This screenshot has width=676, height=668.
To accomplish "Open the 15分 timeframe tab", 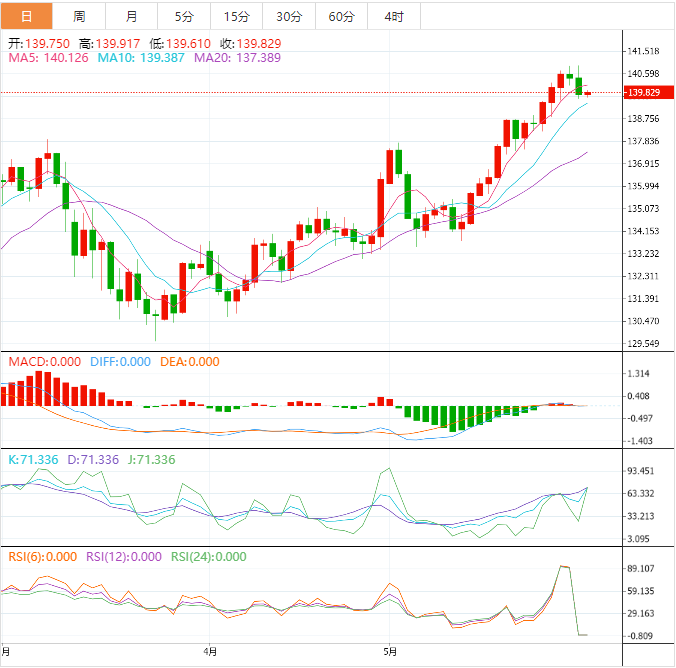I will click(x=237, y=16).
